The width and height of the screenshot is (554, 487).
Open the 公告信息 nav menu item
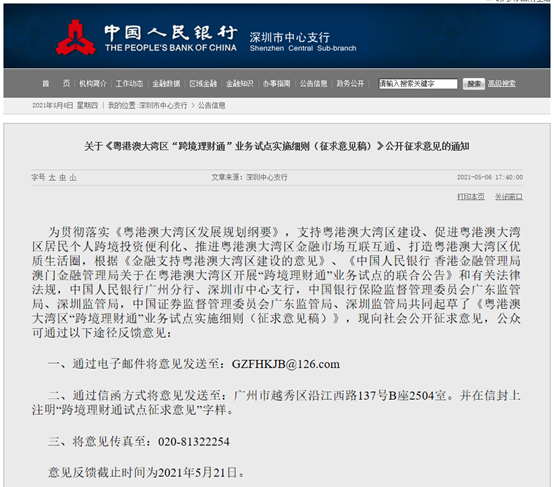(313, 84)
